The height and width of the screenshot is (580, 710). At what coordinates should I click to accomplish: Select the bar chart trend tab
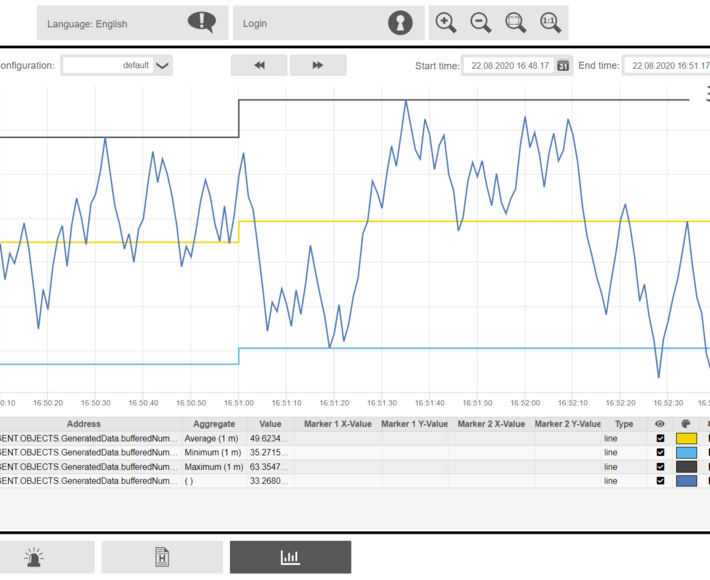click(290, 557)
